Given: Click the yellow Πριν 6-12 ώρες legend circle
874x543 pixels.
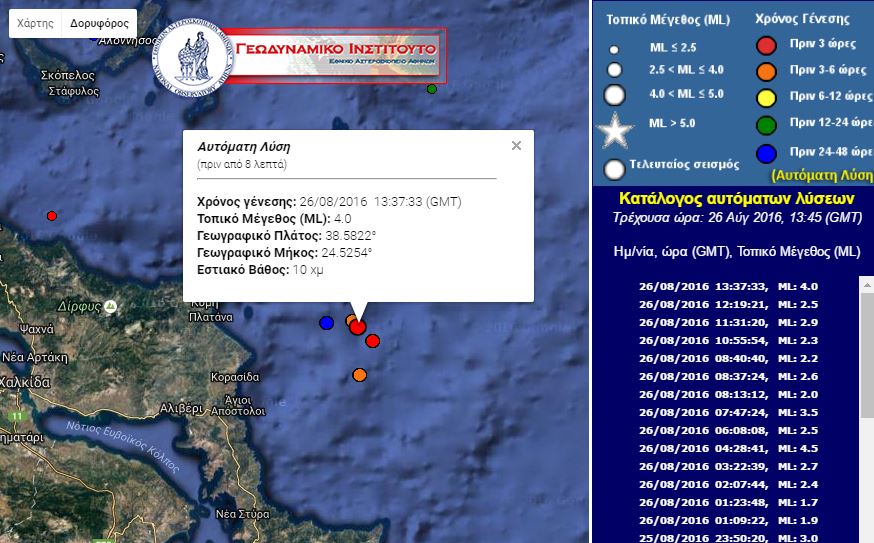Looking at the screenshot, I should tap(766, 97).
